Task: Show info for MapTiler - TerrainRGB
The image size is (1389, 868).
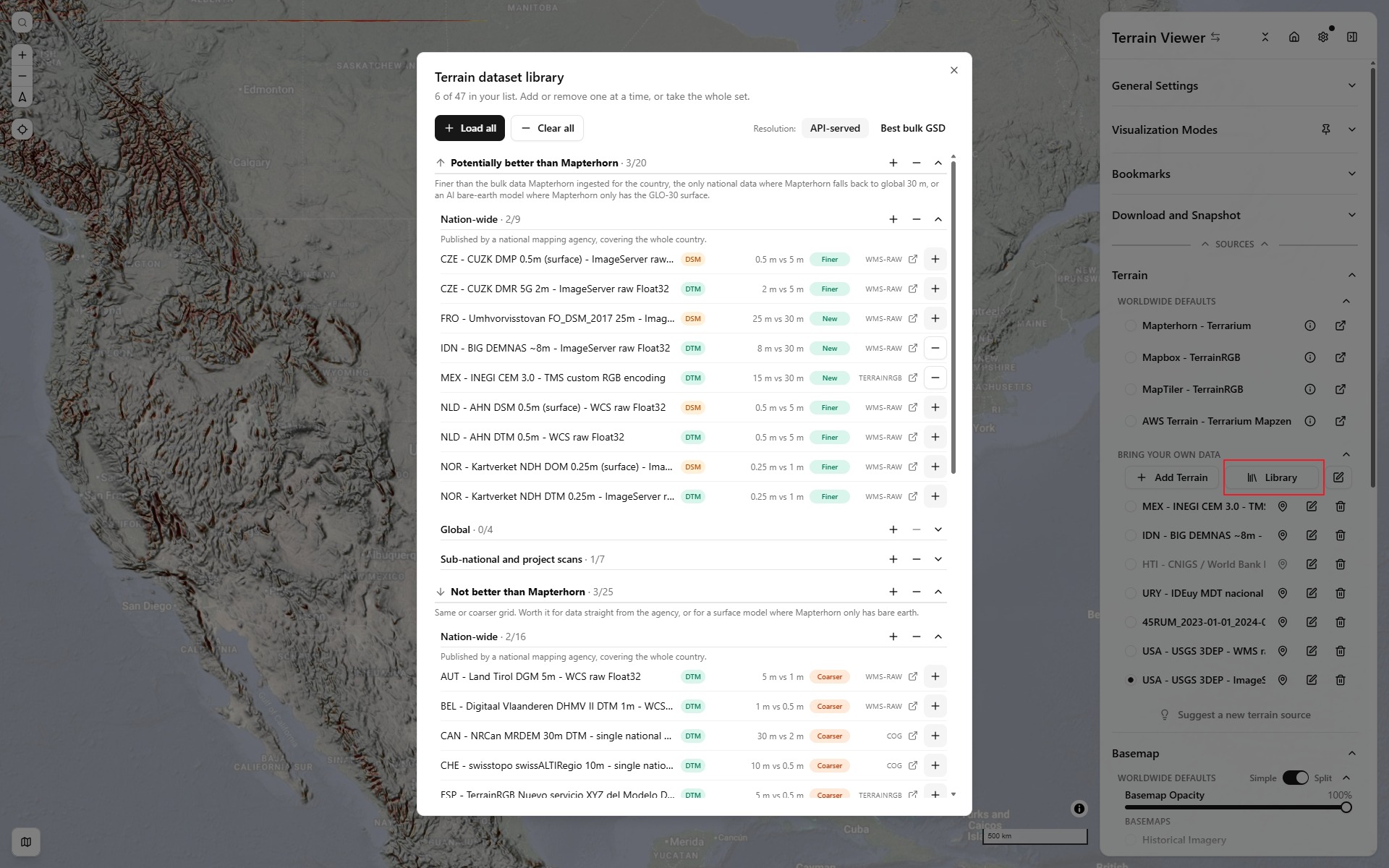Action: click(x=1310, y=389)
